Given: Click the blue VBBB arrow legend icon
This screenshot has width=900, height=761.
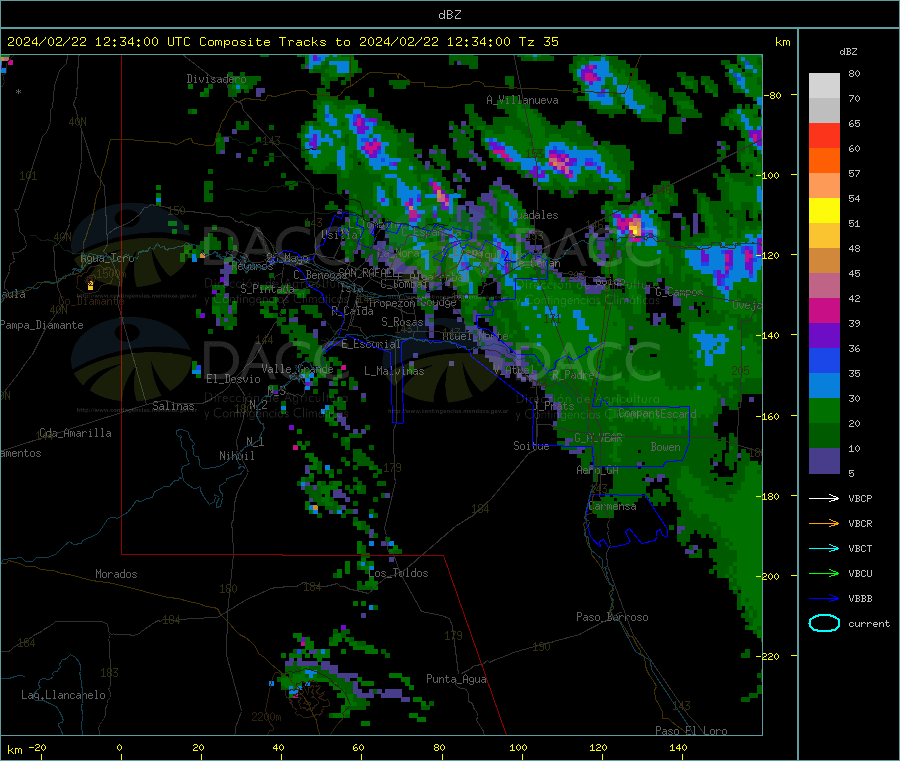Looking at the screenshot, I should pyautogui.click(x=824, y=599).
